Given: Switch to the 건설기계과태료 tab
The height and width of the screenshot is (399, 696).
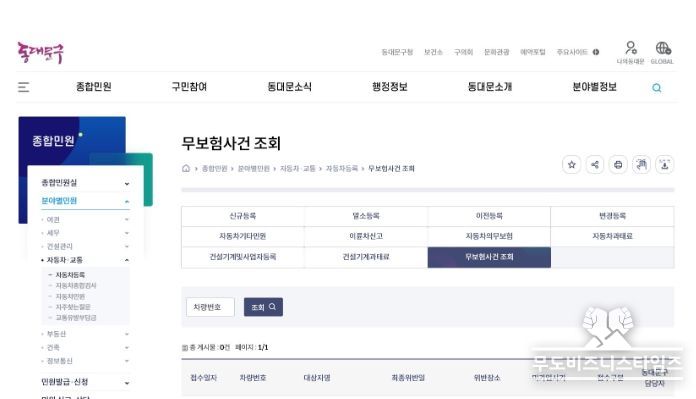Looking at the screenshot, I should pyautogui.click(x=366, y=257).
